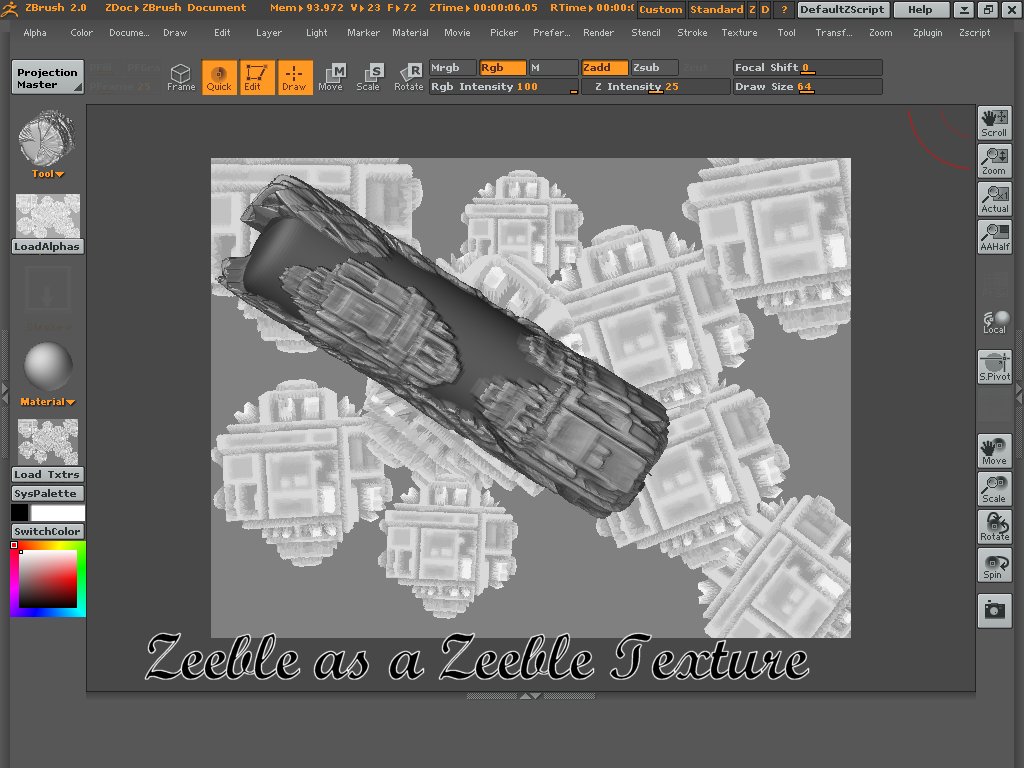Click the Spin icon
This screenshot has height=768, width=1024.
pos(994,564)
